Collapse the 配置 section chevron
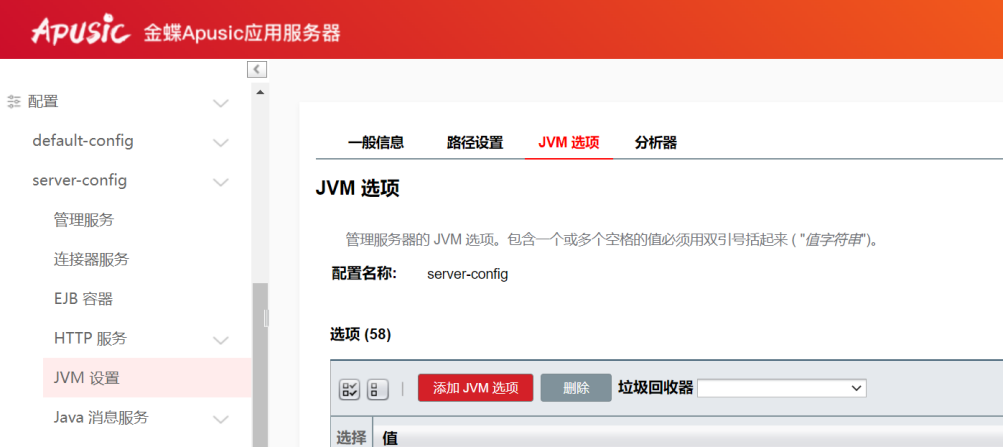 (x=221, y=103)
